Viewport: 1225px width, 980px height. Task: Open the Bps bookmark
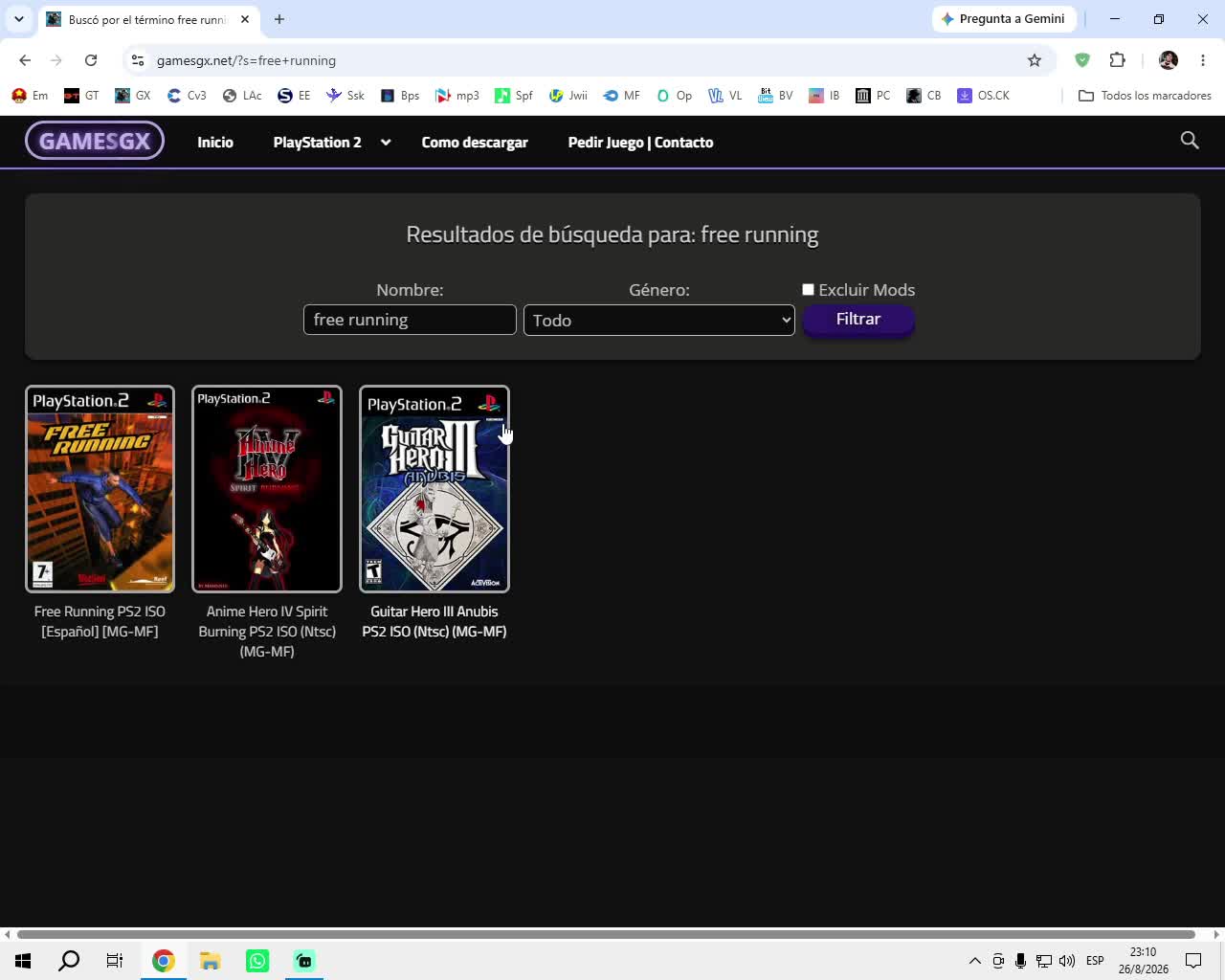pyautogui.click(x=400, y=96)
